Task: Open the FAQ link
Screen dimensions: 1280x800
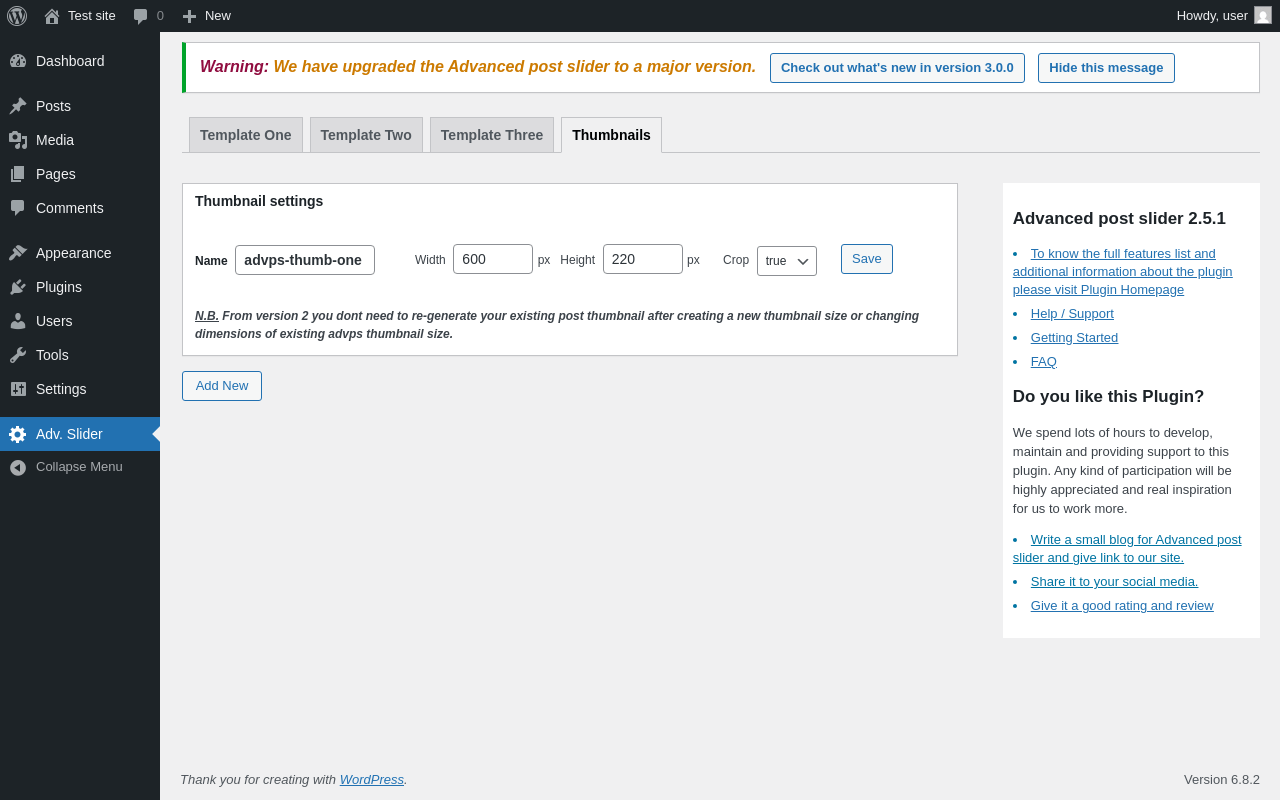Action: (x=1044, y=362)
